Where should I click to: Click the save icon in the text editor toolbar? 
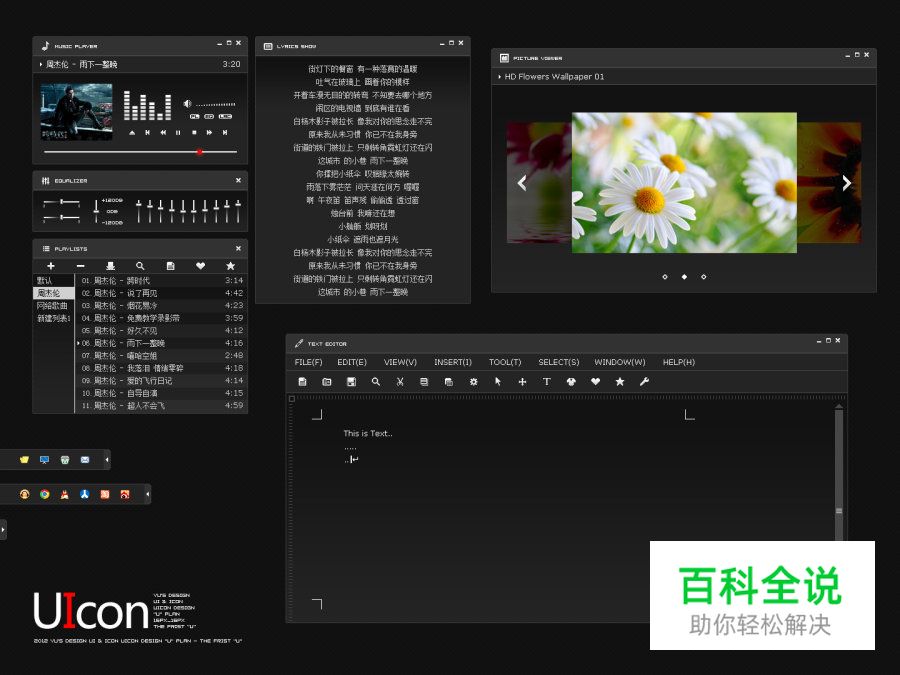point(352,382)
